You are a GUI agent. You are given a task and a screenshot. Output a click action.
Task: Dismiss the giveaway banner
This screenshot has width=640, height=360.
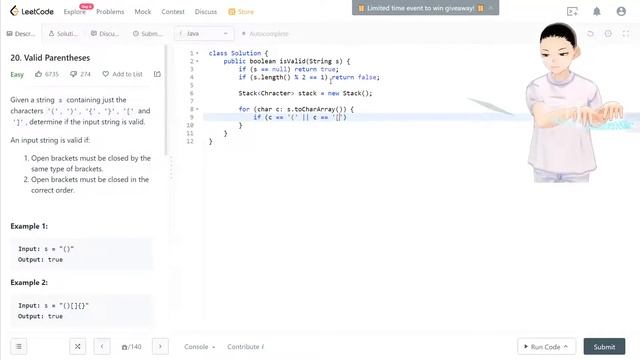pos(491,8)
